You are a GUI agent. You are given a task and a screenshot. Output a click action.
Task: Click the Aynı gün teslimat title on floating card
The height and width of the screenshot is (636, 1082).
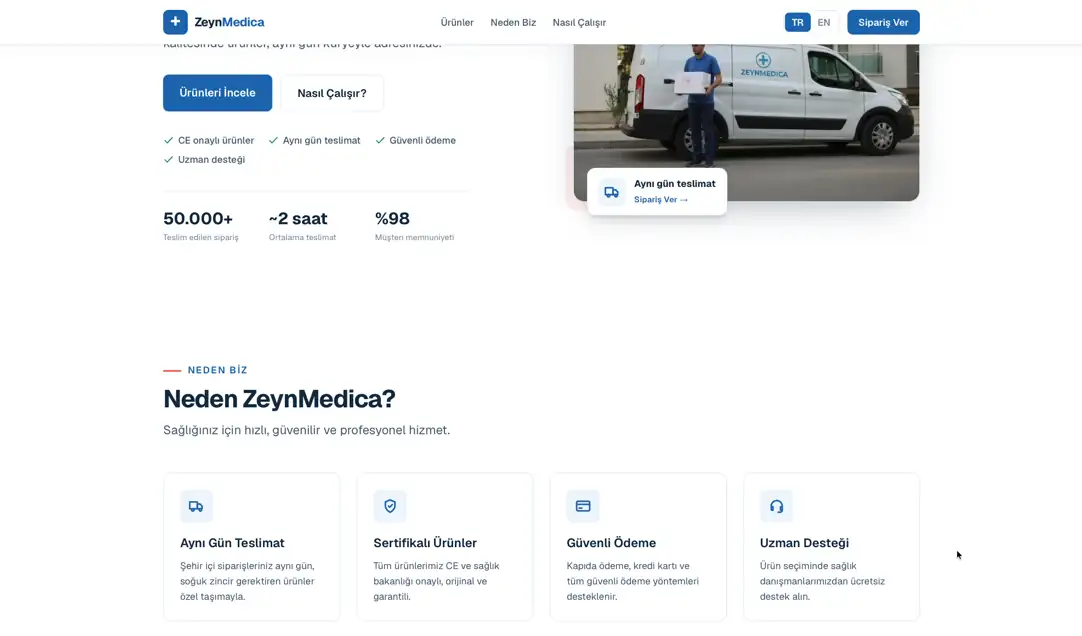(x=675, y=183)
